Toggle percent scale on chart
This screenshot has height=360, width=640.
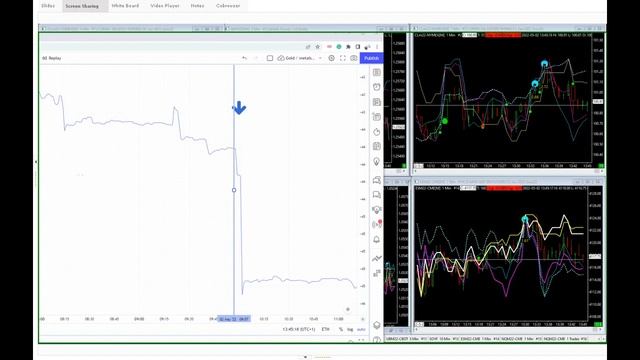(341, 329)
